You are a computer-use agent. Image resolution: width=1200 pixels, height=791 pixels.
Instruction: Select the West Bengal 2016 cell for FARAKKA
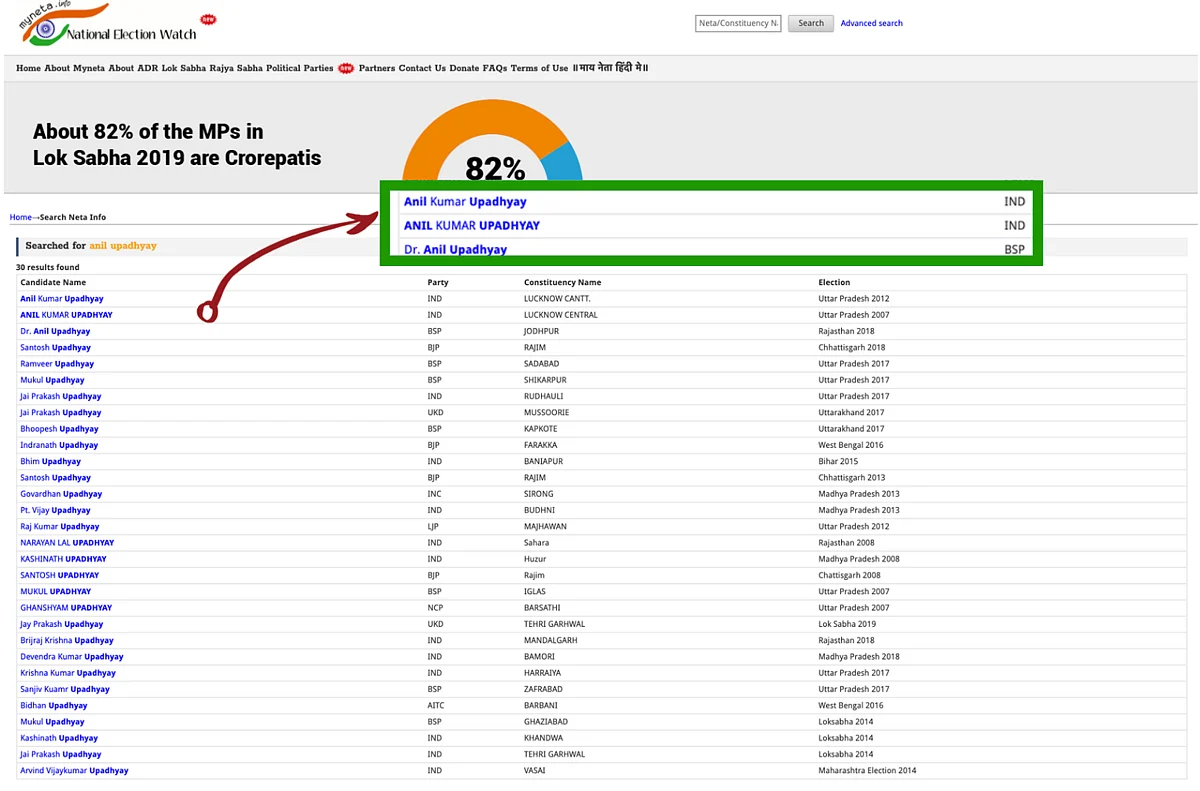[x=851, y=445]
